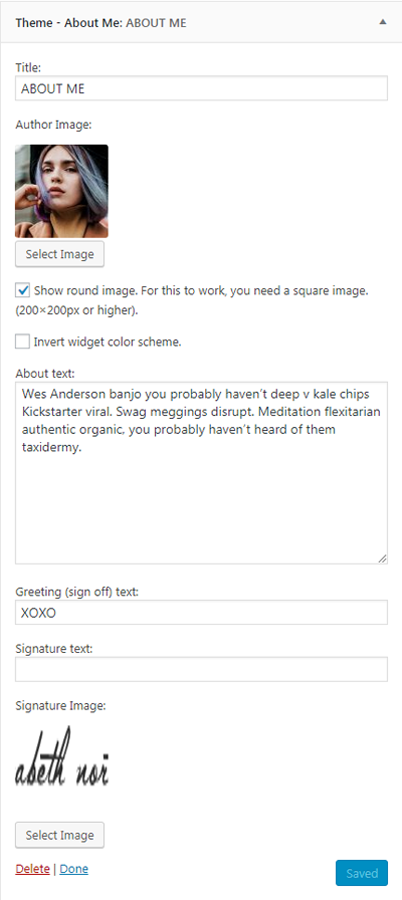Delete this widget via Delete link
The height and width of the screenshot is (900, 402).
(33, 869)
